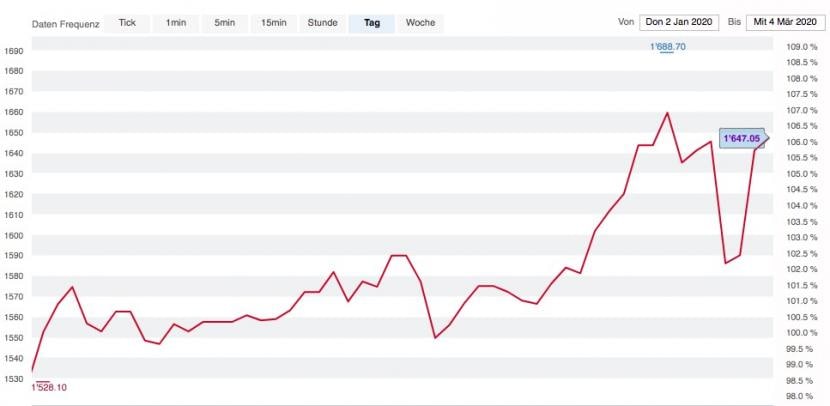830x406 pixels.
Task: Select the Tick data frequency
Action: click(127, 23)
